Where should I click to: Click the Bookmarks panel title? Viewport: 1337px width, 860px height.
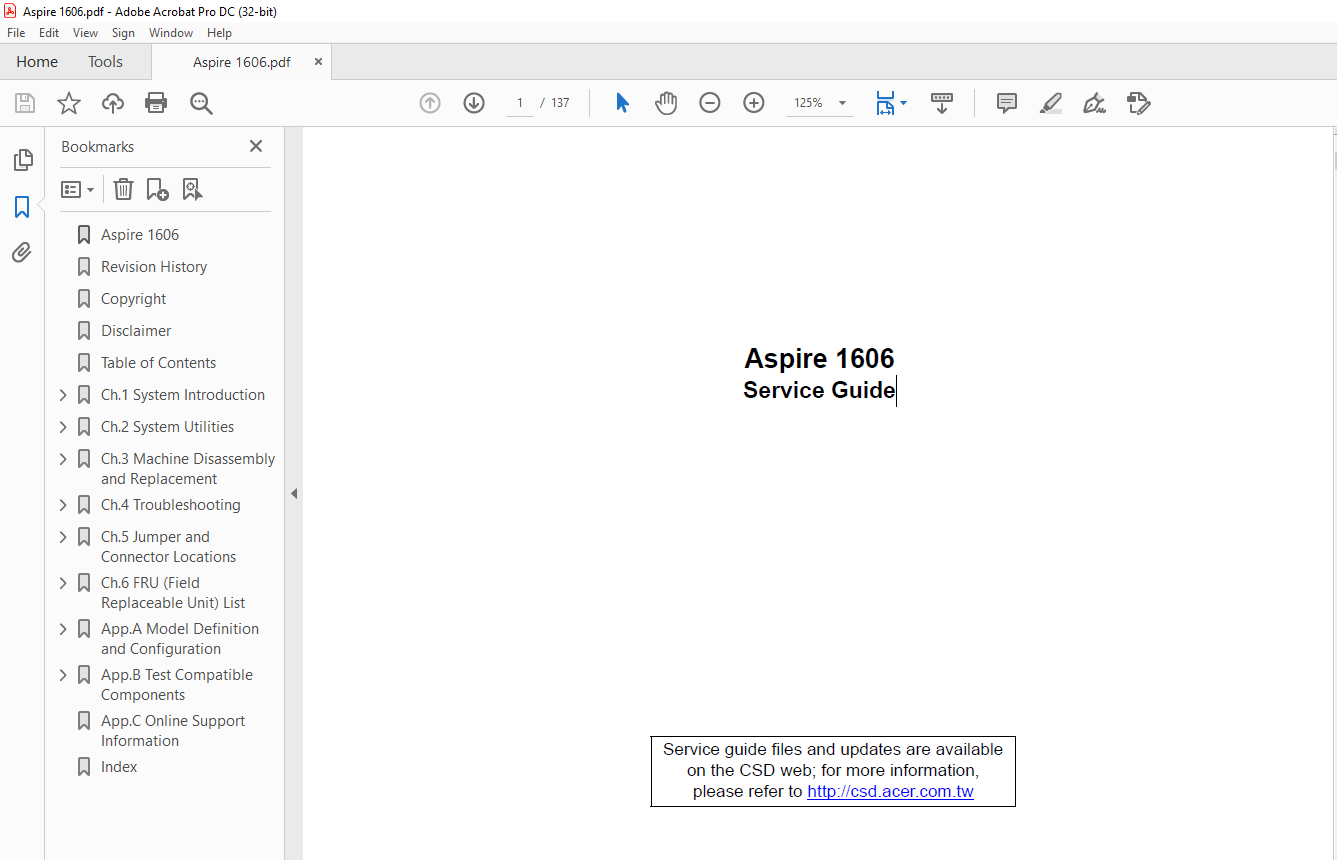tap(97, 147)
